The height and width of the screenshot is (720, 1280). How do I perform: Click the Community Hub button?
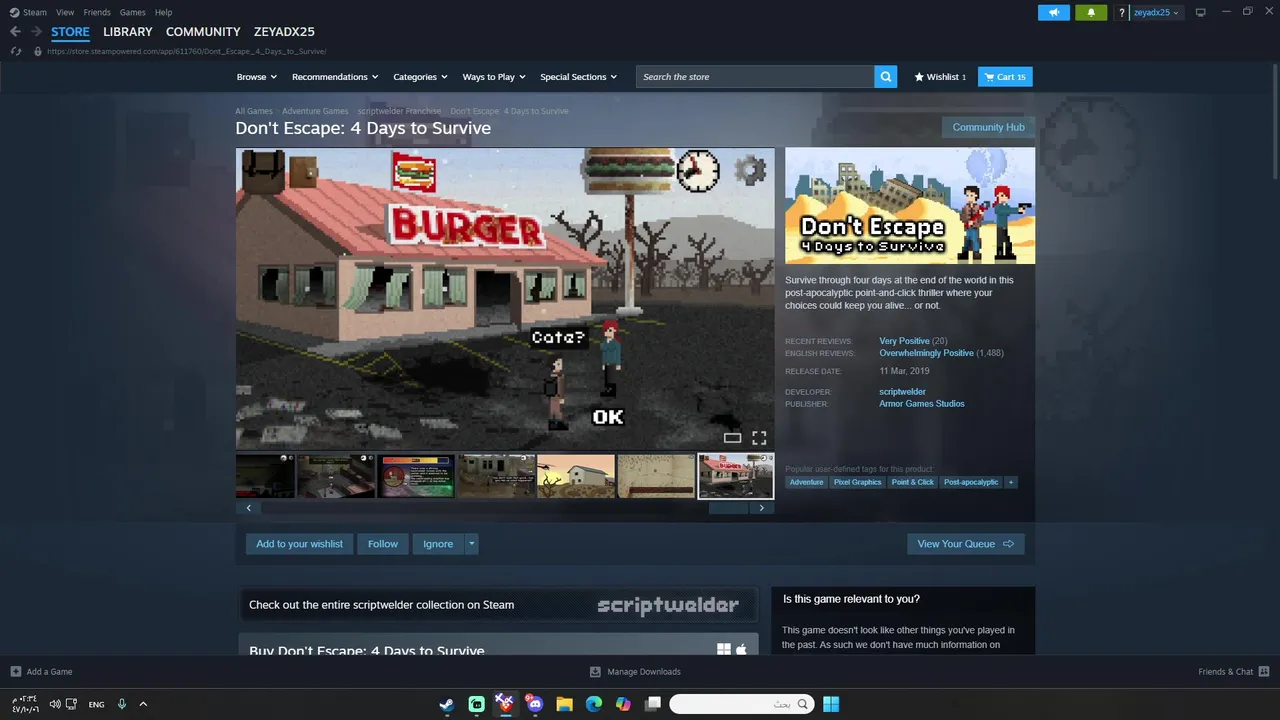pos(988,127)
